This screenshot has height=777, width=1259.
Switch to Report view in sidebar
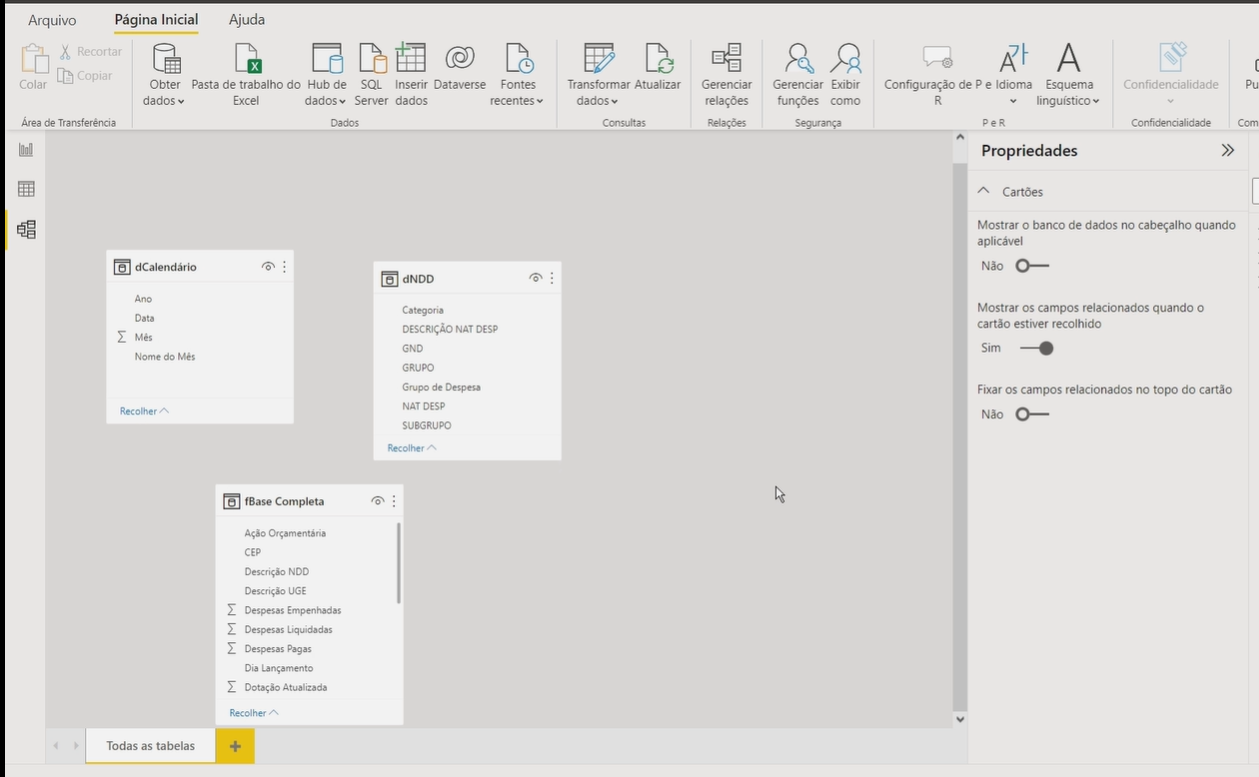point(26,150)
